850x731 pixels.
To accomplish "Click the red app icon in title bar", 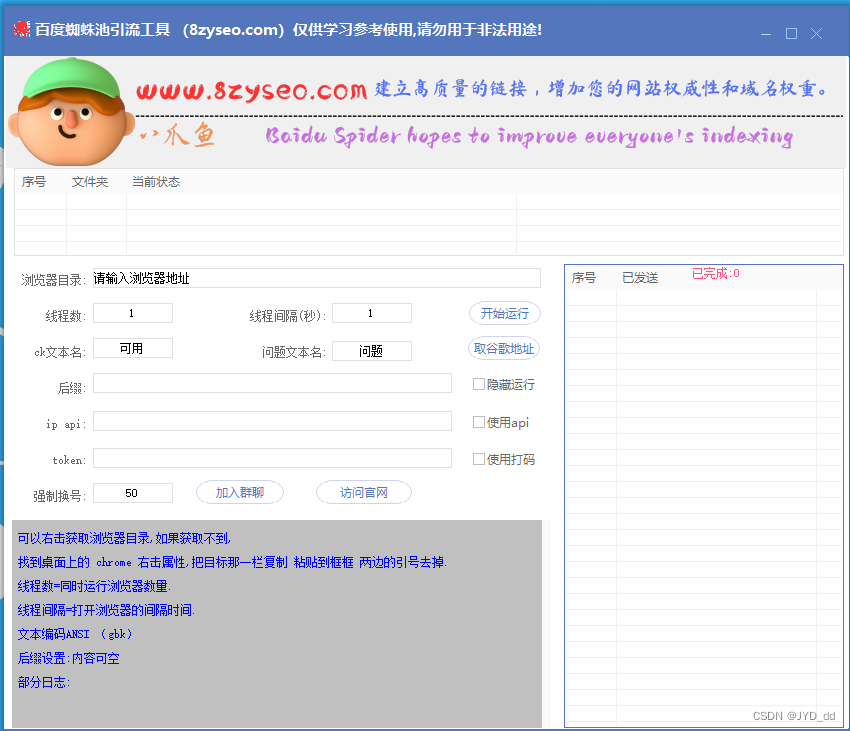I will [22, 29].
